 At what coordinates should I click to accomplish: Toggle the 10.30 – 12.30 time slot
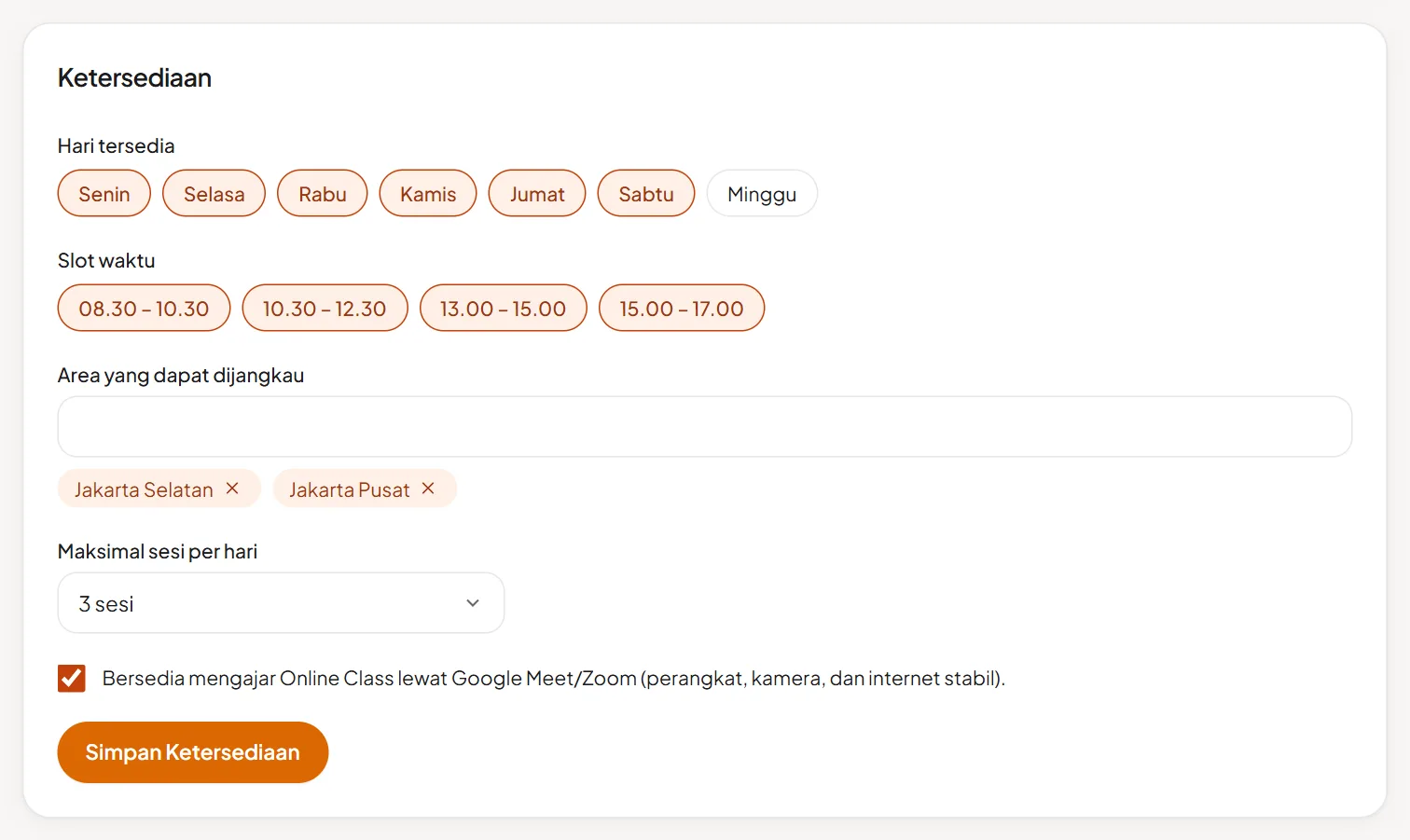pos(325,309)
